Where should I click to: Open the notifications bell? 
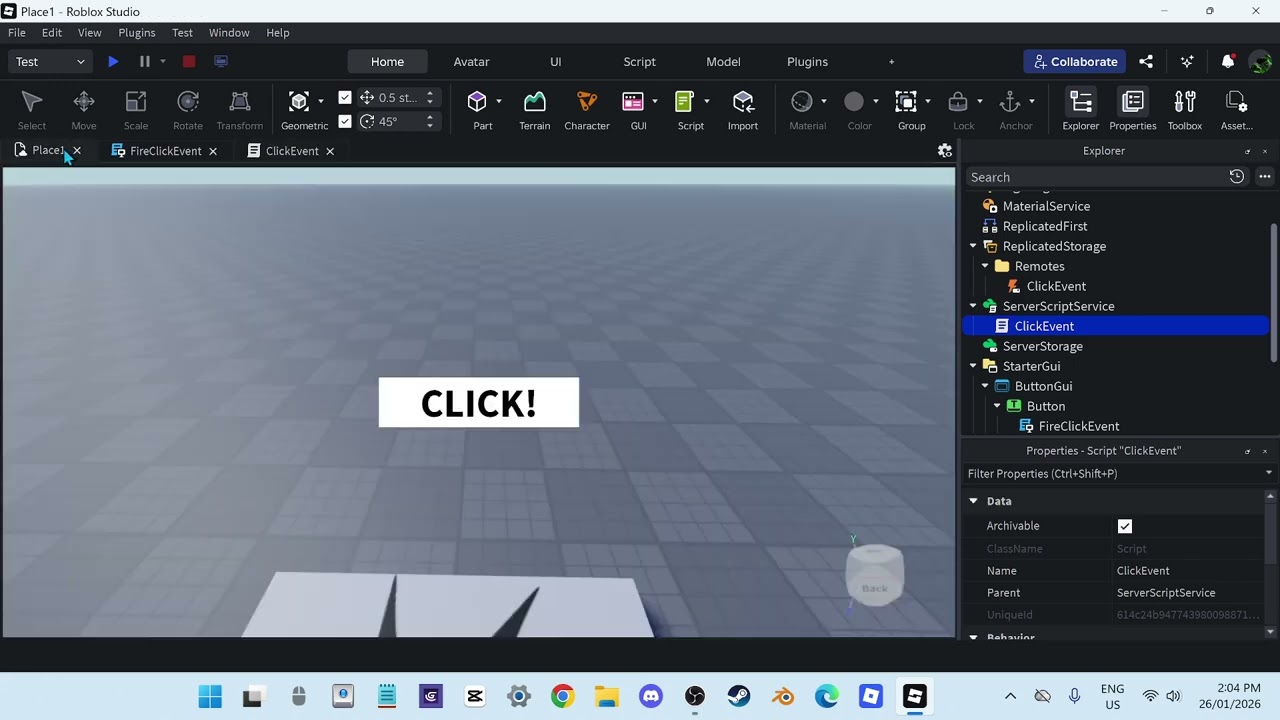1228,62
